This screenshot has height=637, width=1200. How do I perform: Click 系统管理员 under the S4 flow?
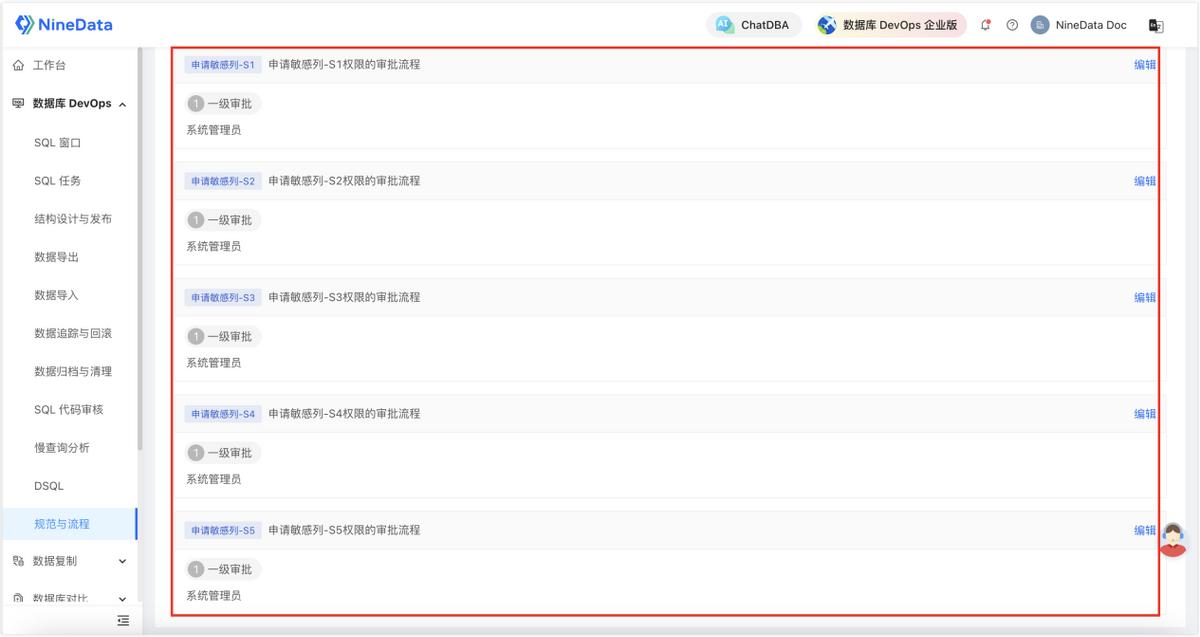[214, 479]
